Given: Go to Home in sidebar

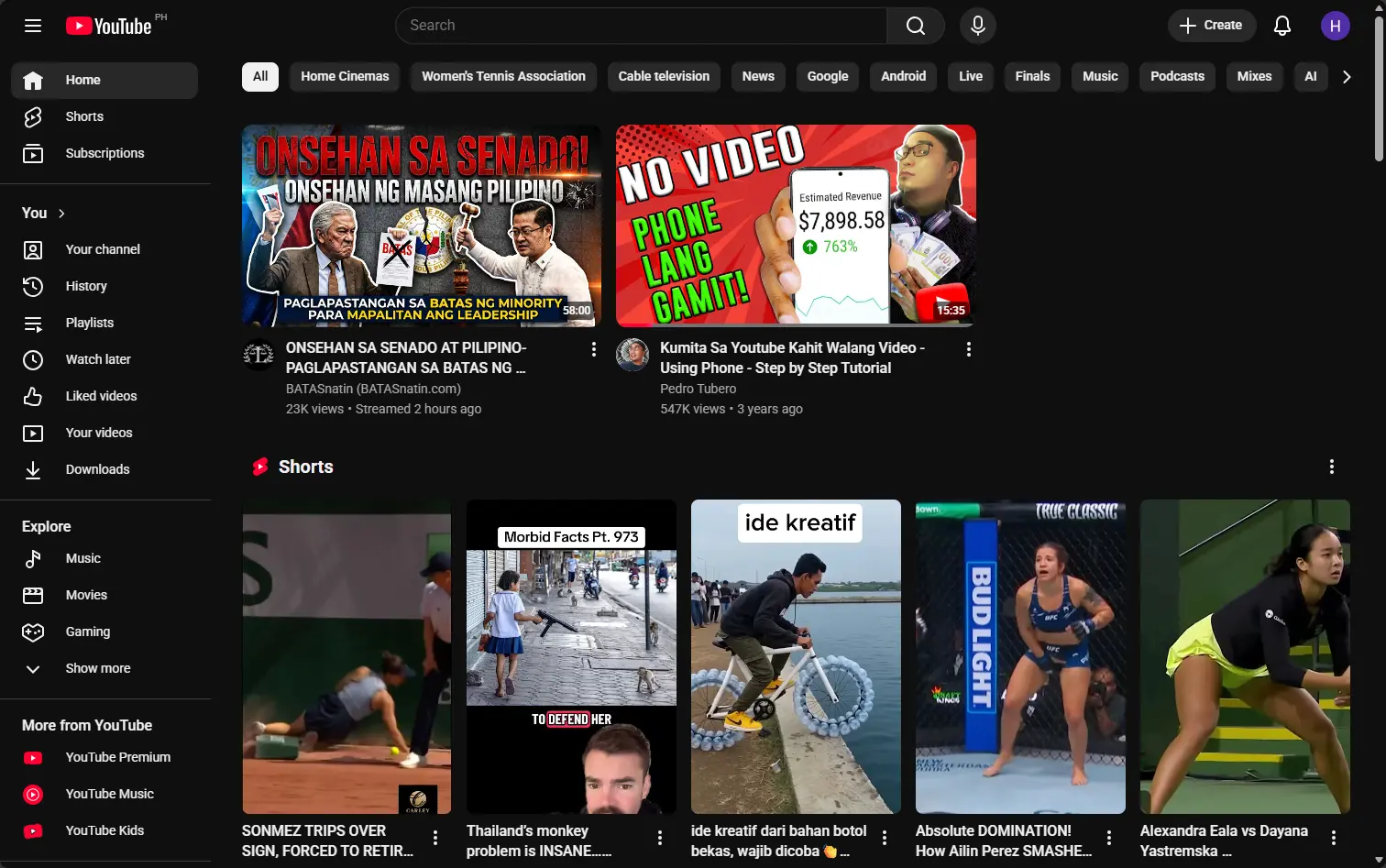Looking at the screenshot, I should coord(104,81).
